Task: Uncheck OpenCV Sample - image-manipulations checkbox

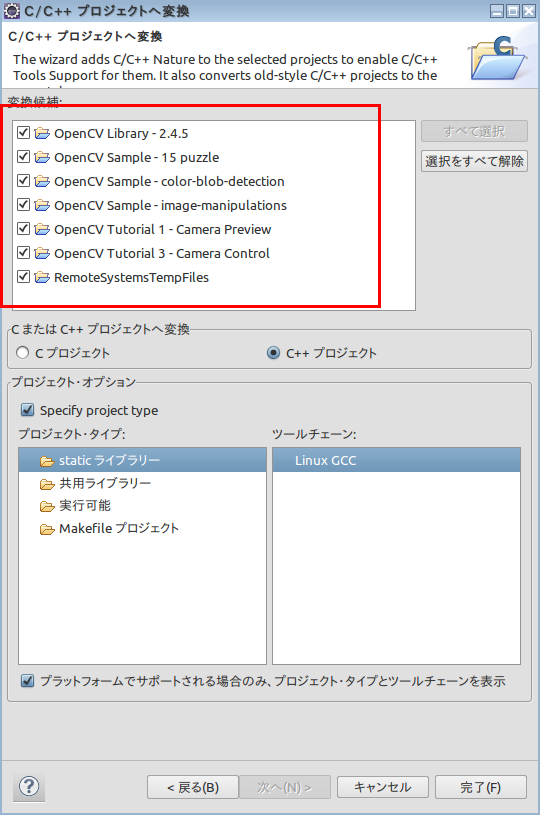Action: 23,204
